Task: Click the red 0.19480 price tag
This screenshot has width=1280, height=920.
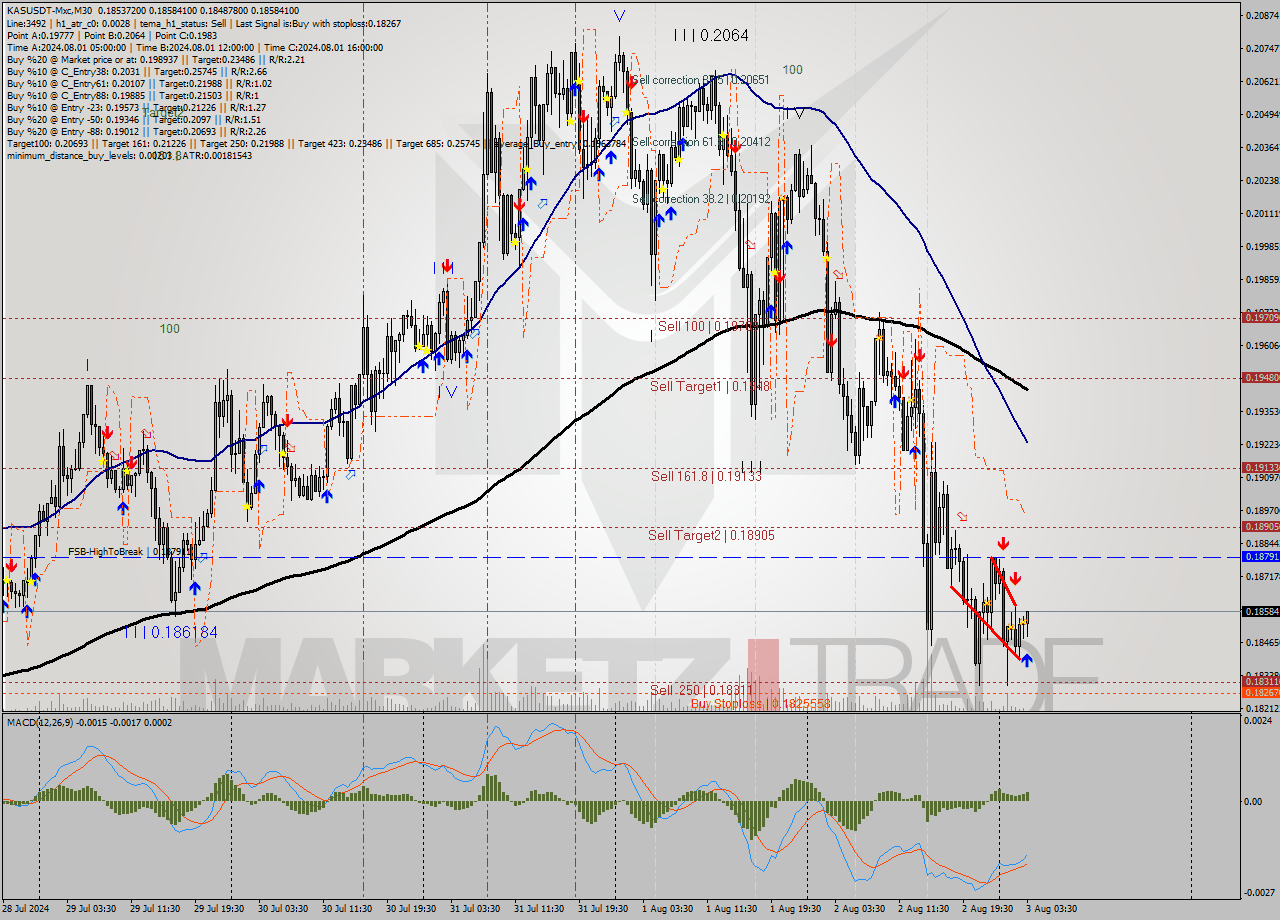Action: [1260, 377]
